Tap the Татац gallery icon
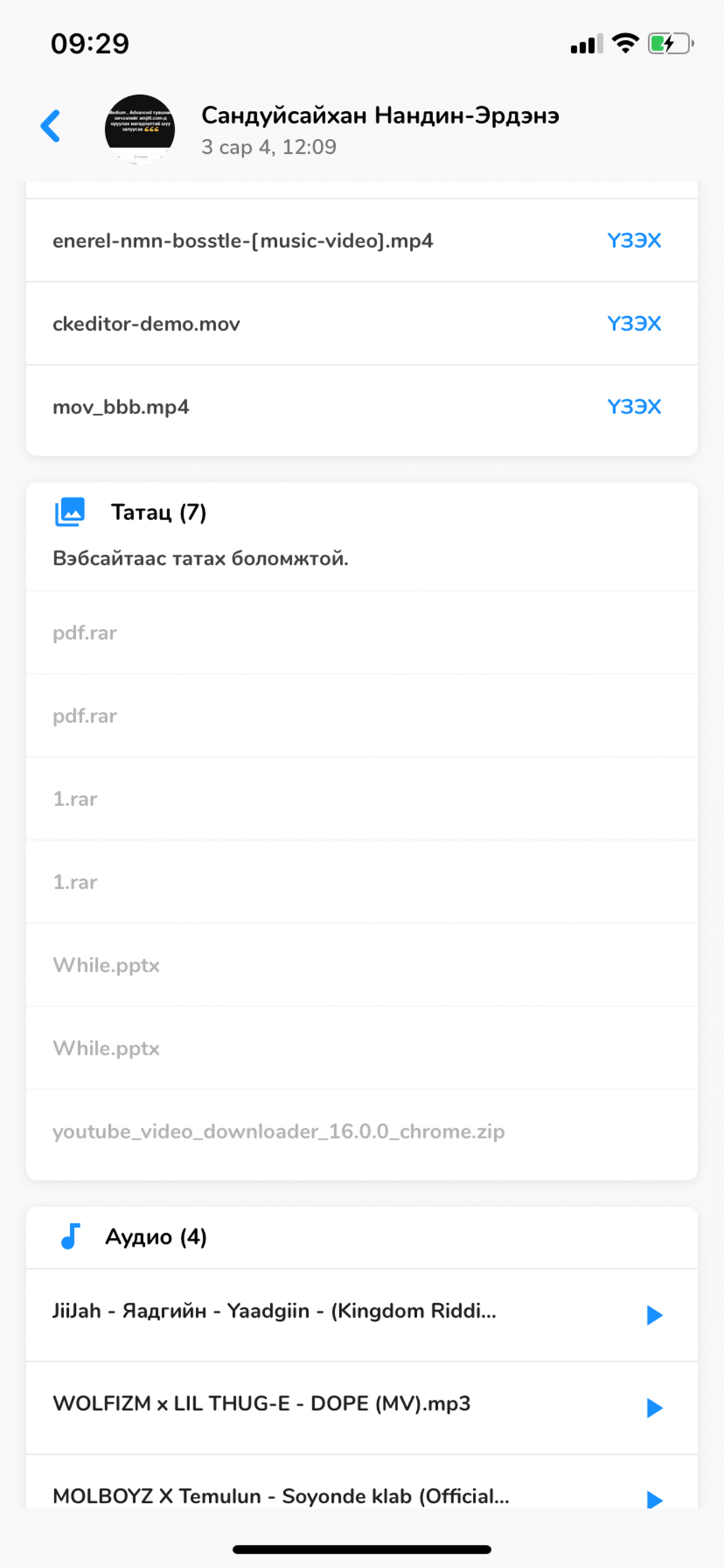The width and height of the screenshot is (724, 1568). point(70,512)
